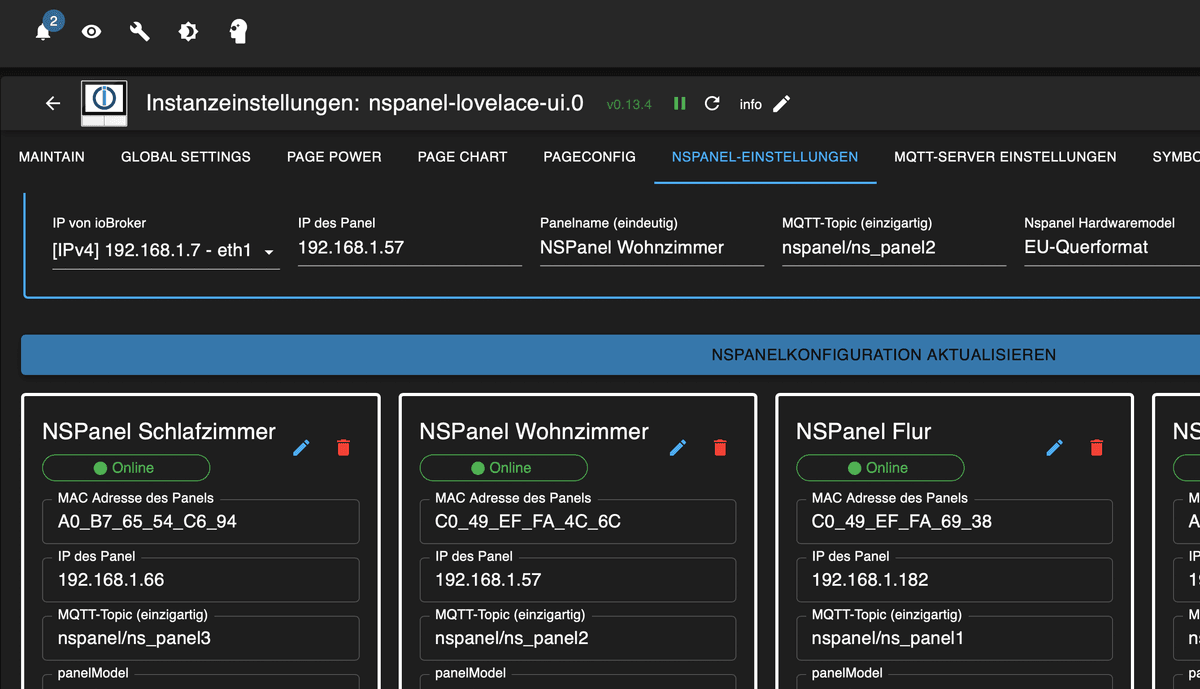1200x689 pixels.
Task: Click the pencil icon next to info
Action: pyautogui.click(x=782, y=104)
